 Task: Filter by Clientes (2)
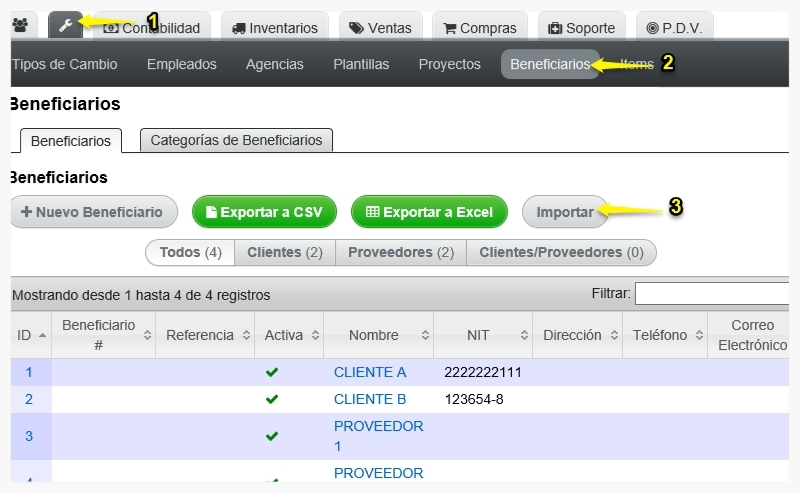(x=285, y=253)
